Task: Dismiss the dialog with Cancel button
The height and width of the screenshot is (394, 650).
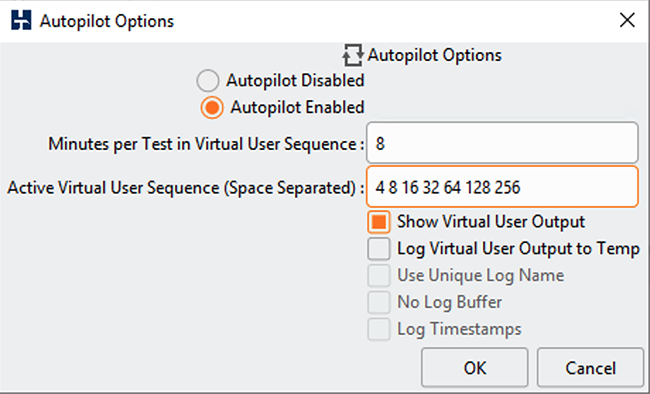Action: click(x=590, y=367)
